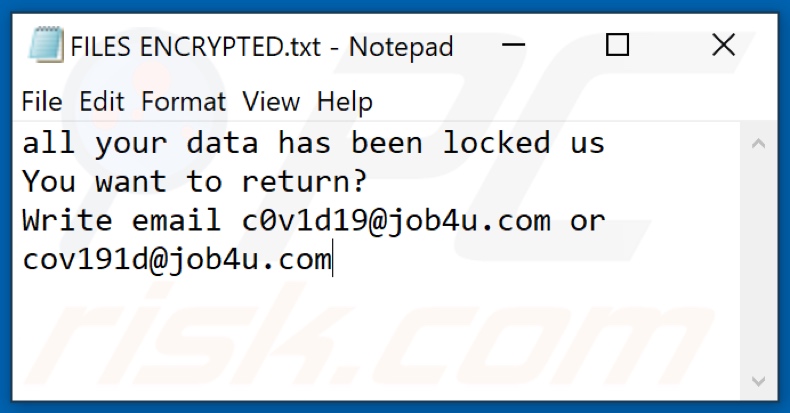Click the empty area below the text

pyautogui.click(x=380, y=340)
